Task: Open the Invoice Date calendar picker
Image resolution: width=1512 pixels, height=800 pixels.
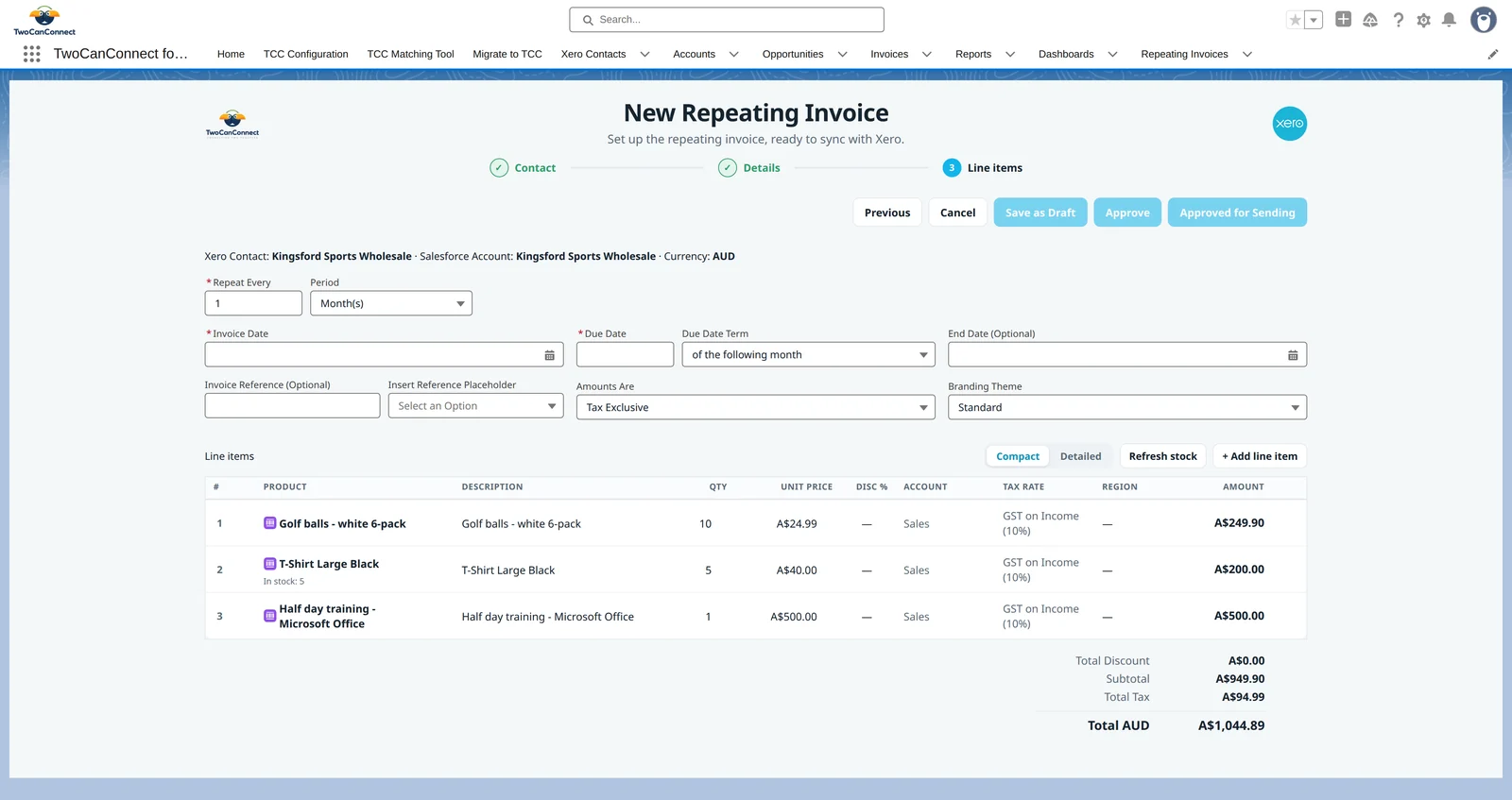Action: click(549, 355)
